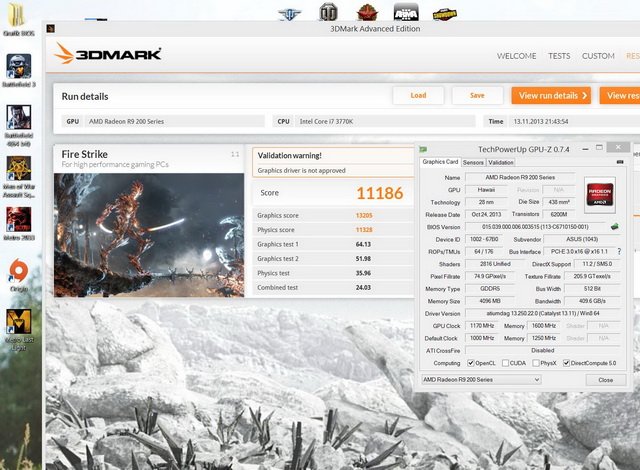Toggle the PhysX checkbox
The height and width of the screenshot is (470, 640).
(x=535, y=363)
